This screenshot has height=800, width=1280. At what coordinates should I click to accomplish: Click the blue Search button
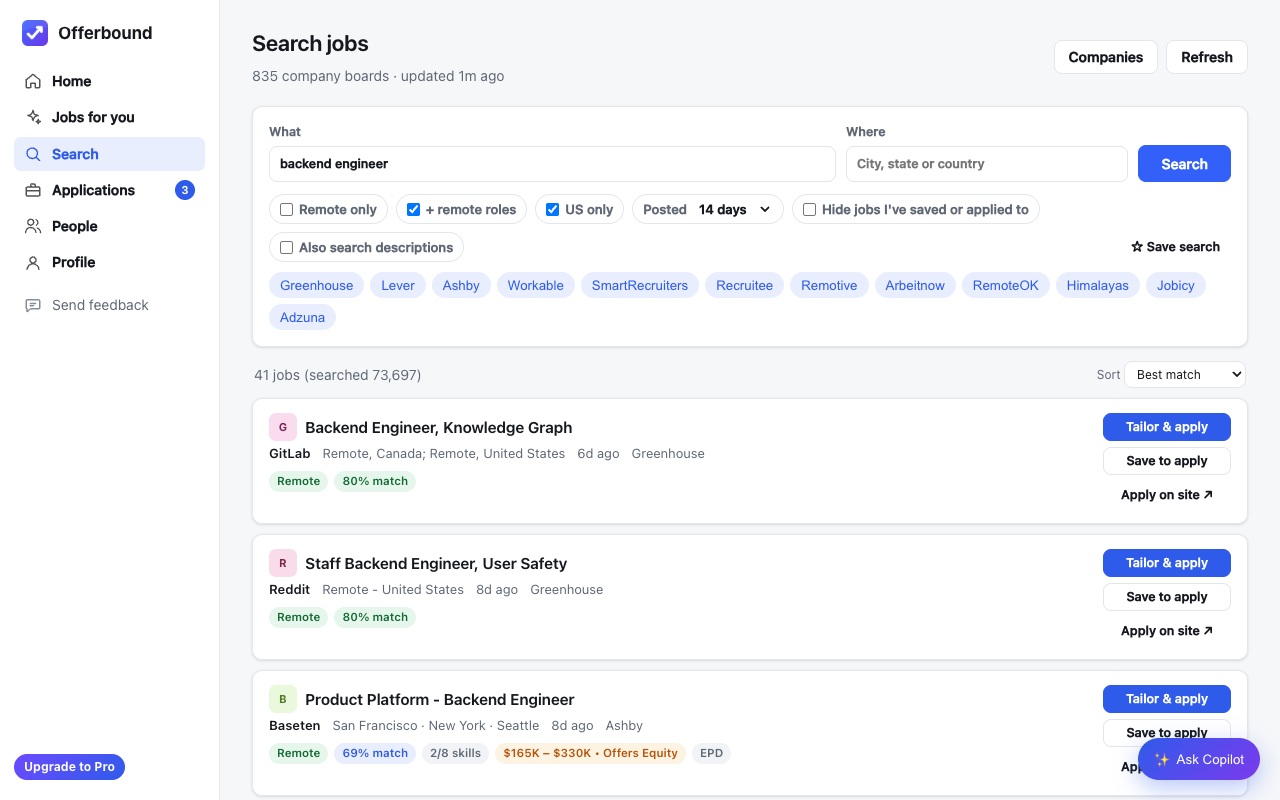(1184, 164)
